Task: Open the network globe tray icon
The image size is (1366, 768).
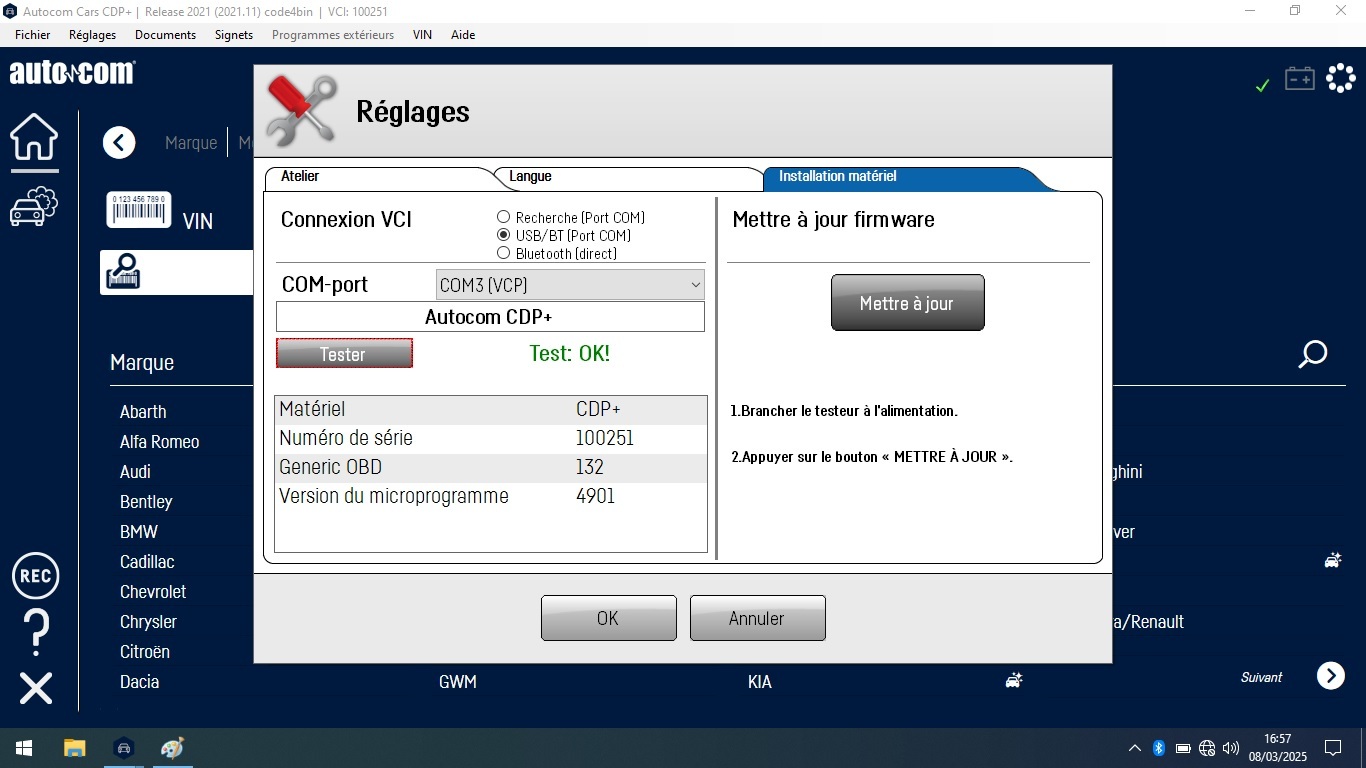Action: 1207,748
